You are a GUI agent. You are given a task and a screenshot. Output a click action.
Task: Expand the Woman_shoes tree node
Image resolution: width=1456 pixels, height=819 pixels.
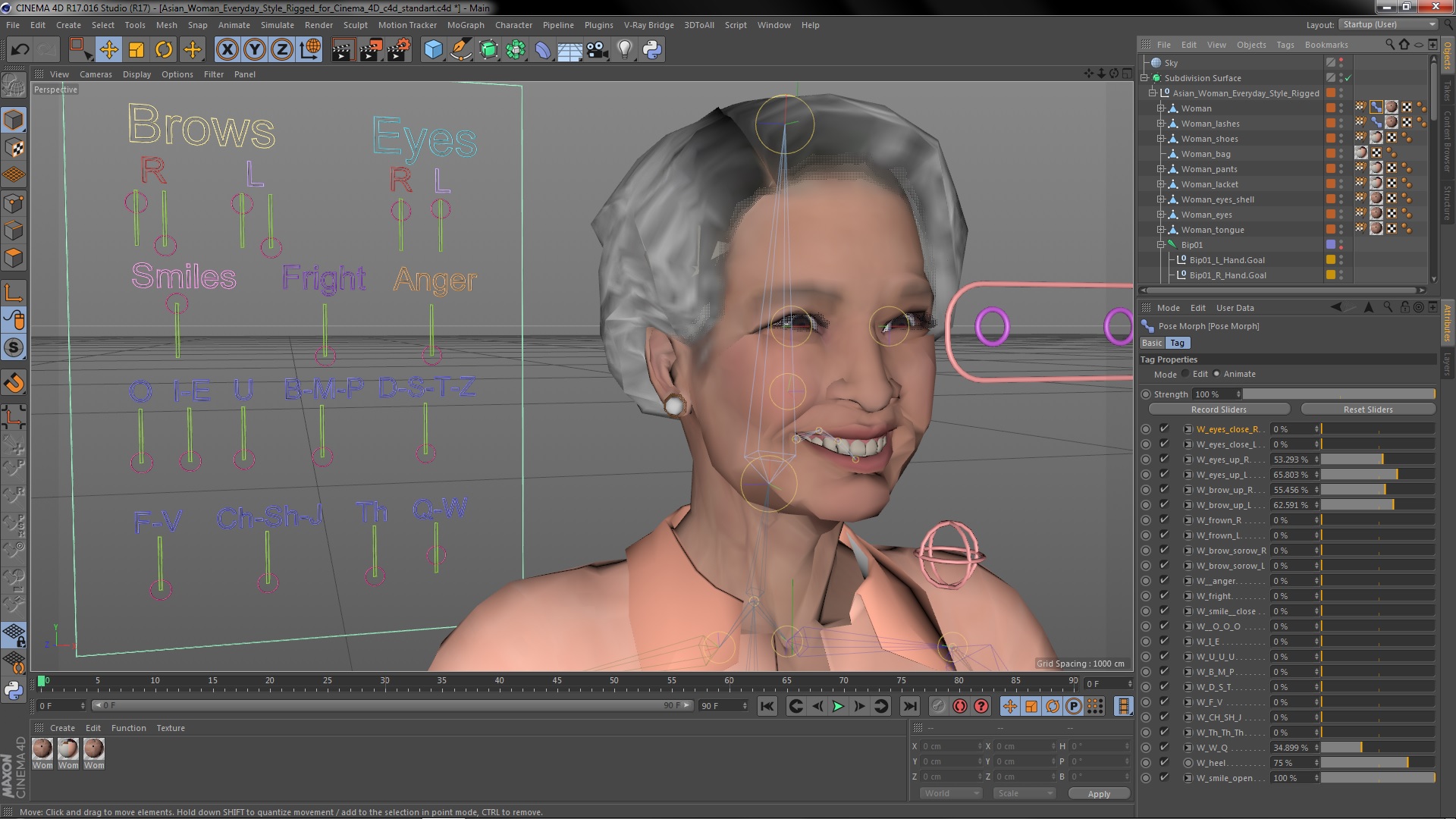tap(1161, 139)
